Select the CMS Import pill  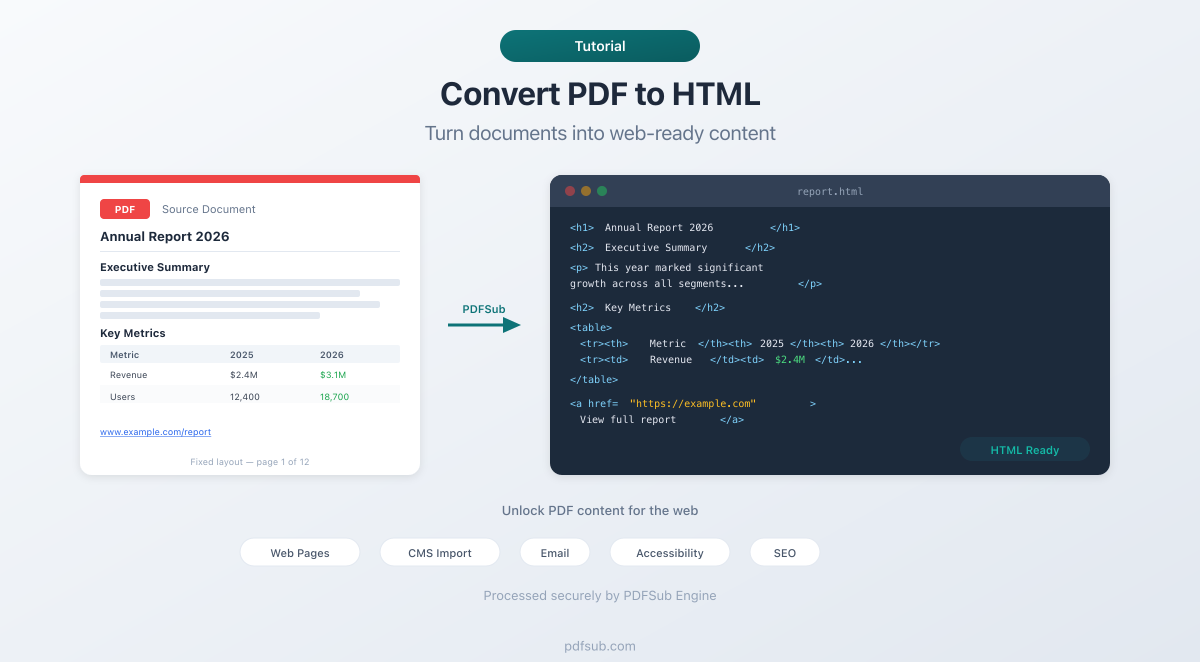(x=440, y=552)
